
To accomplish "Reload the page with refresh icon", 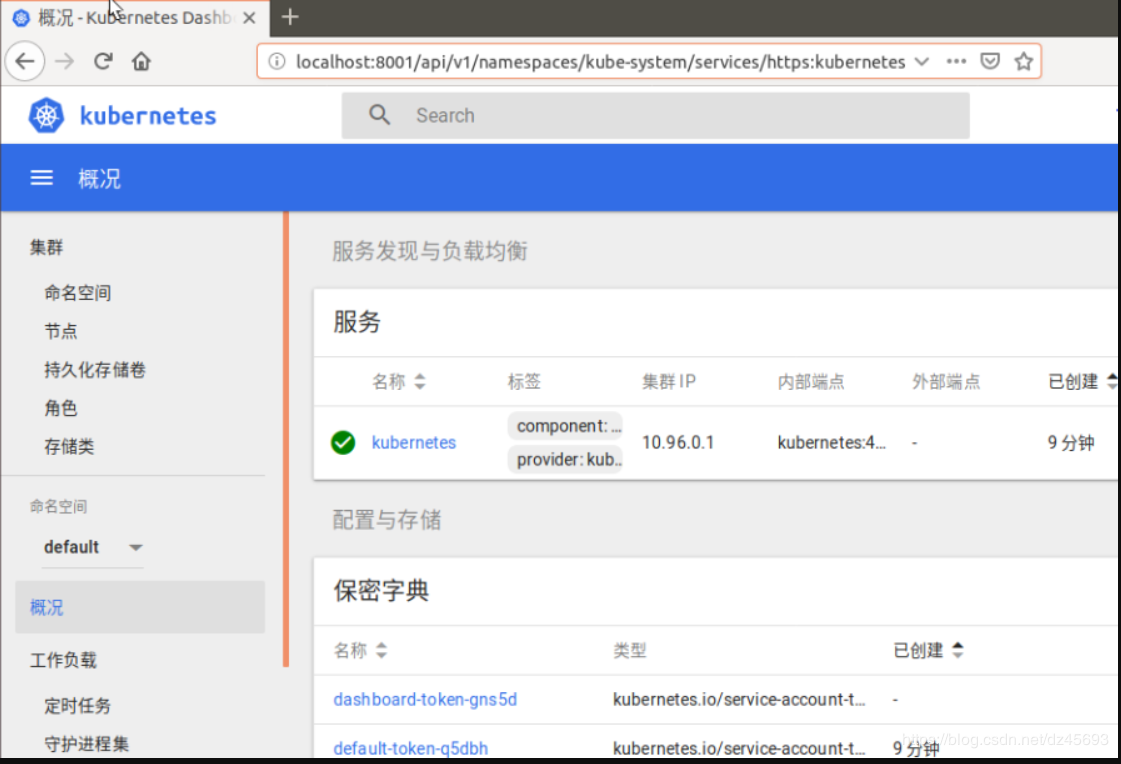I will 103,61.
